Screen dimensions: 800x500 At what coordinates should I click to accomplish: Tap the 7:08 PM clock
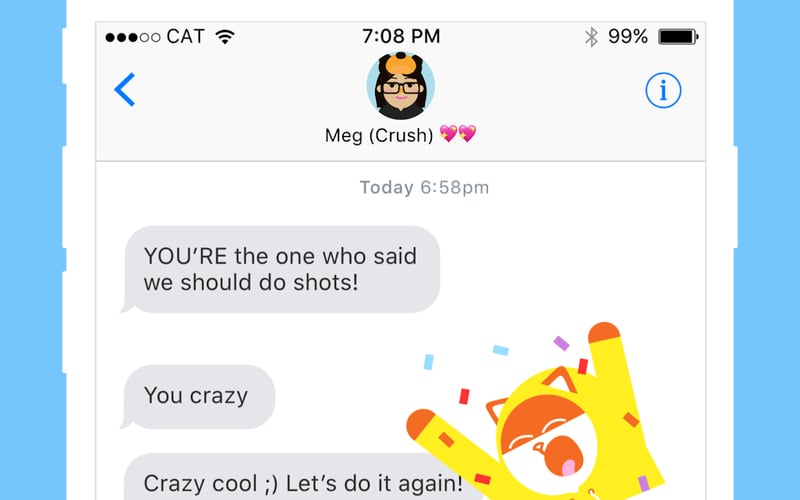401,36
